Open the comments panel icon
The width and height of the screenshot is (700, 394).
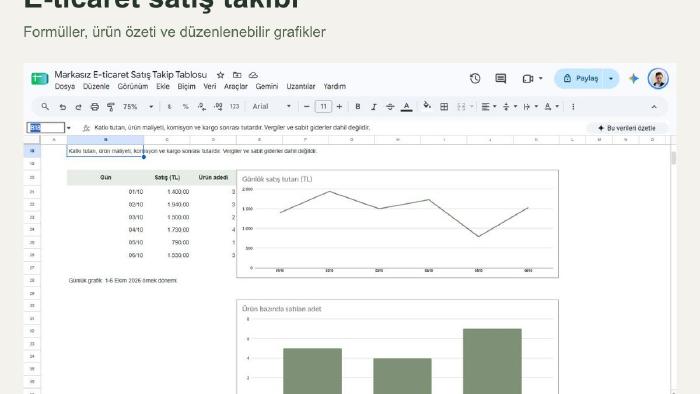(x=500, y=79)
